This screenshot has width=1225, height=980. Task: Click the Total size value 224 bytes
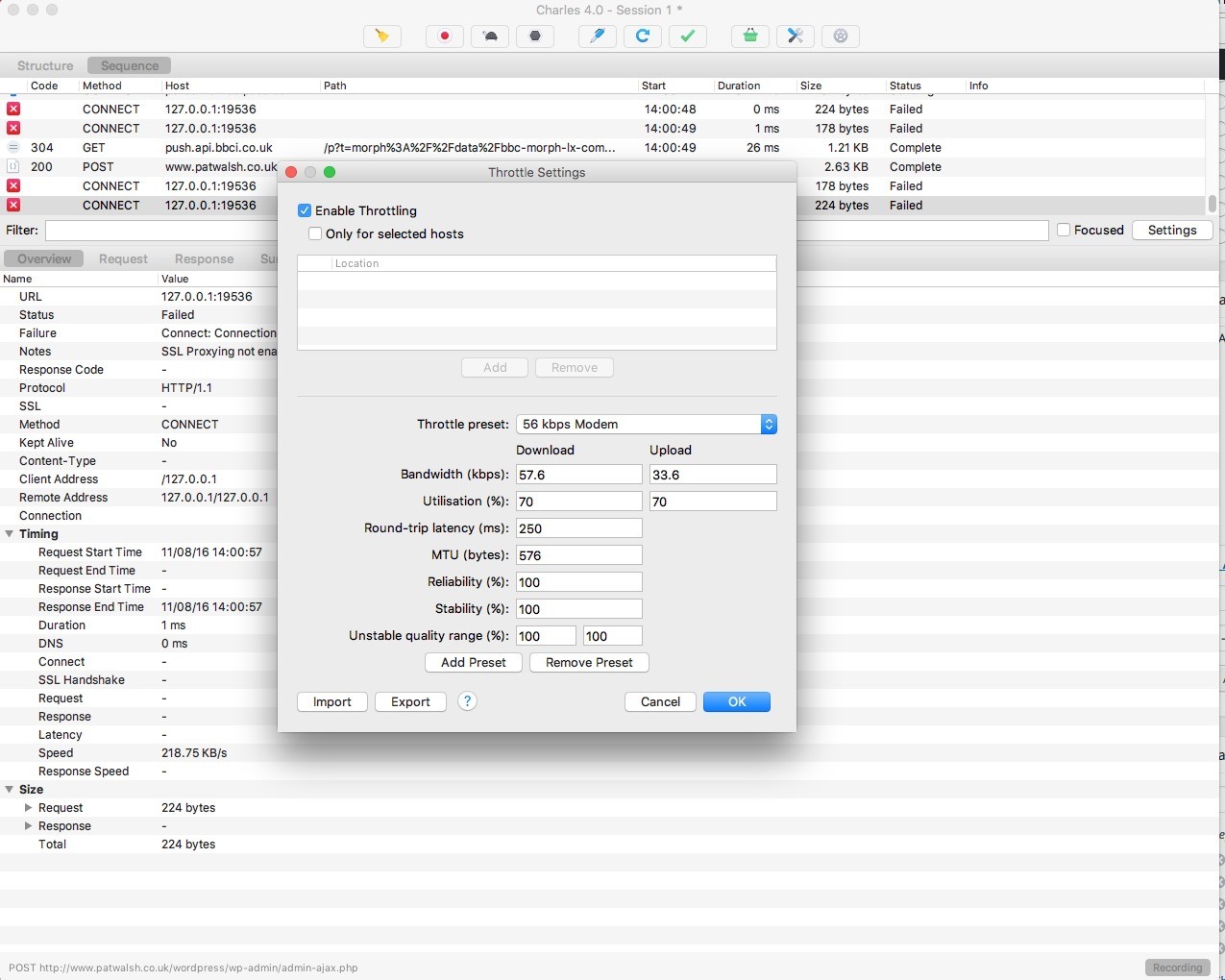(188, 845)
